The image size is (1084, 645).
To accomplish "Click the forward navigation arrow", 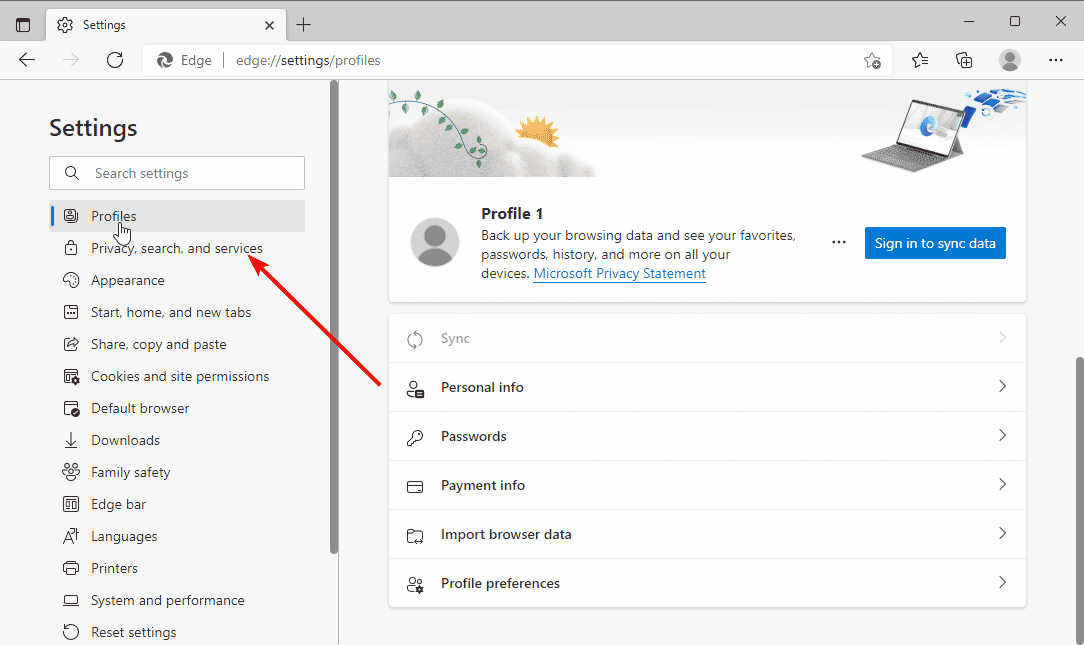I will click(71, 60).
